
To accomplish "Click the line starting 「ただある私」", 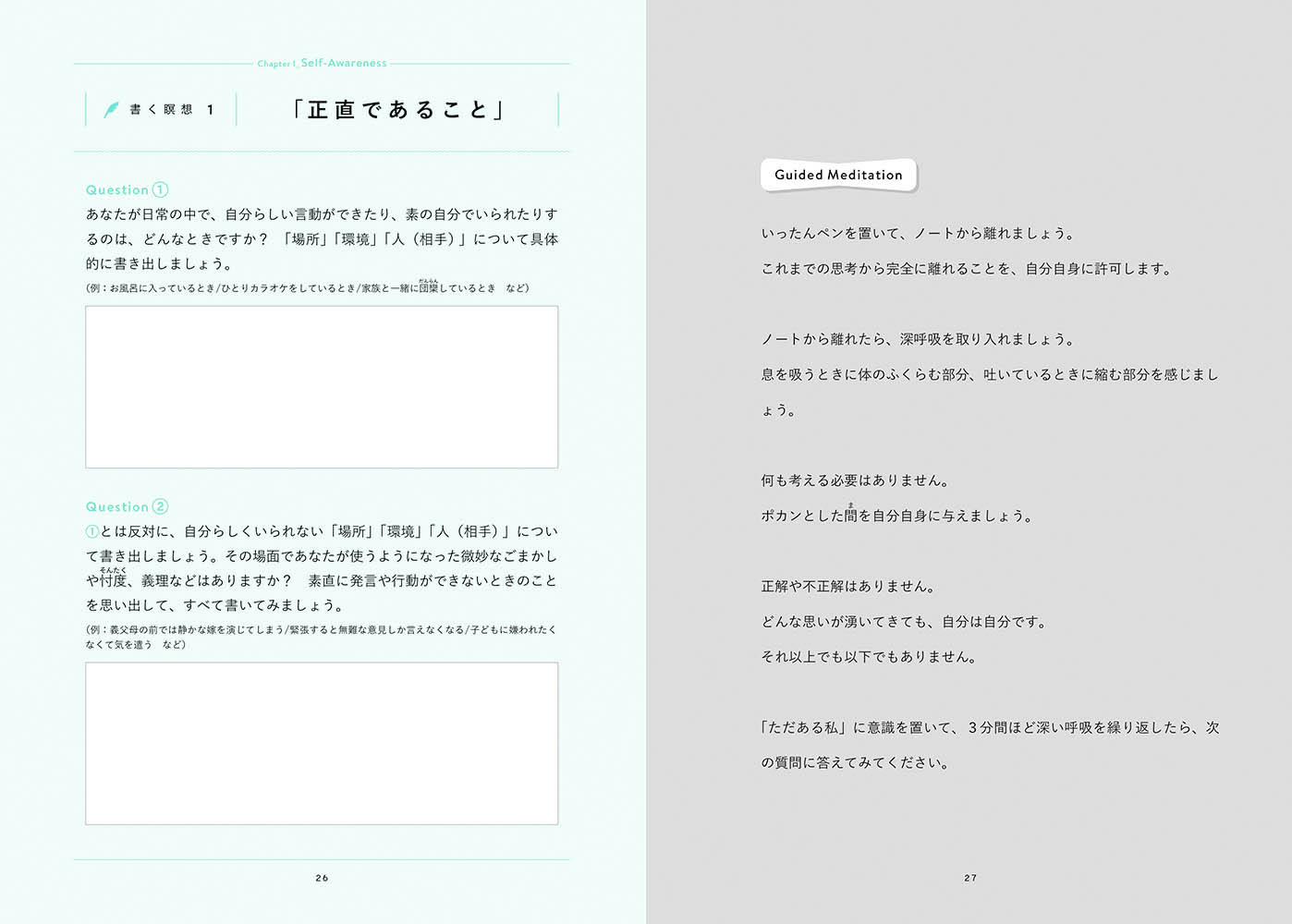I will tap(989, 728).
